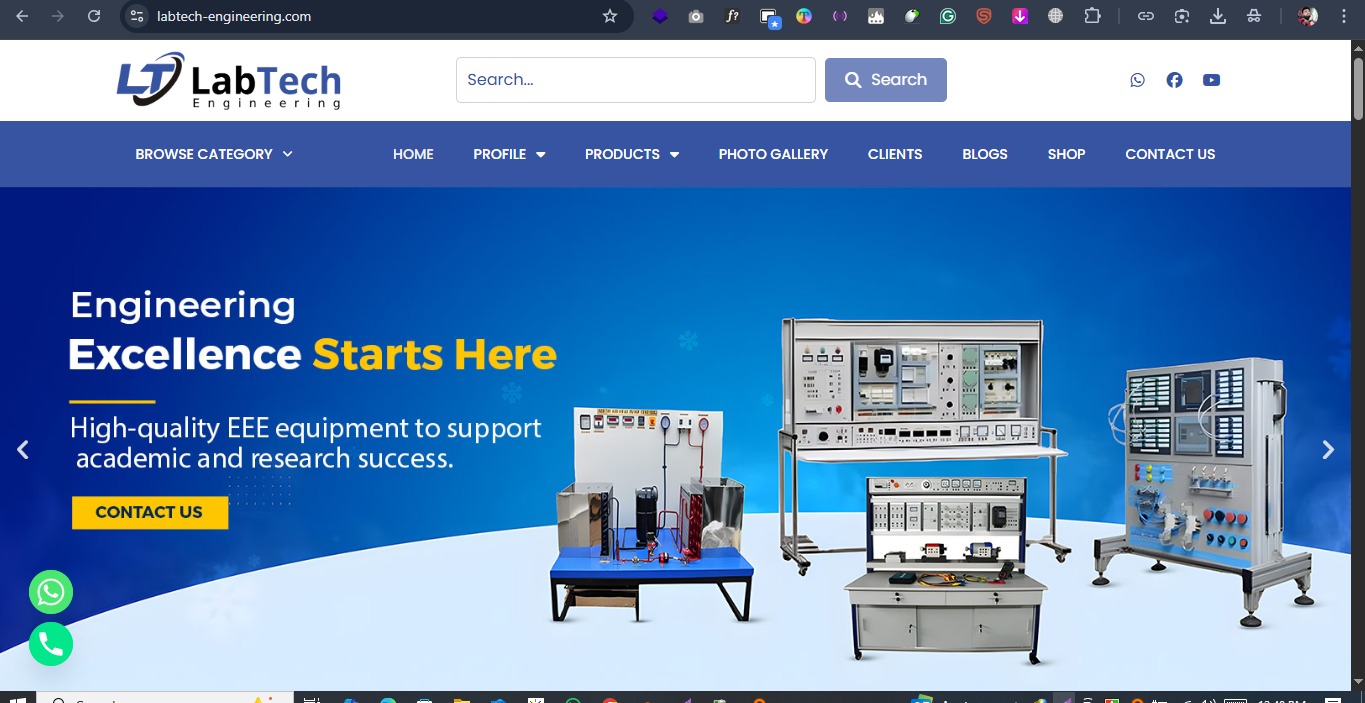Click the YouTube icon in the header

click(x=1211, y=80)
